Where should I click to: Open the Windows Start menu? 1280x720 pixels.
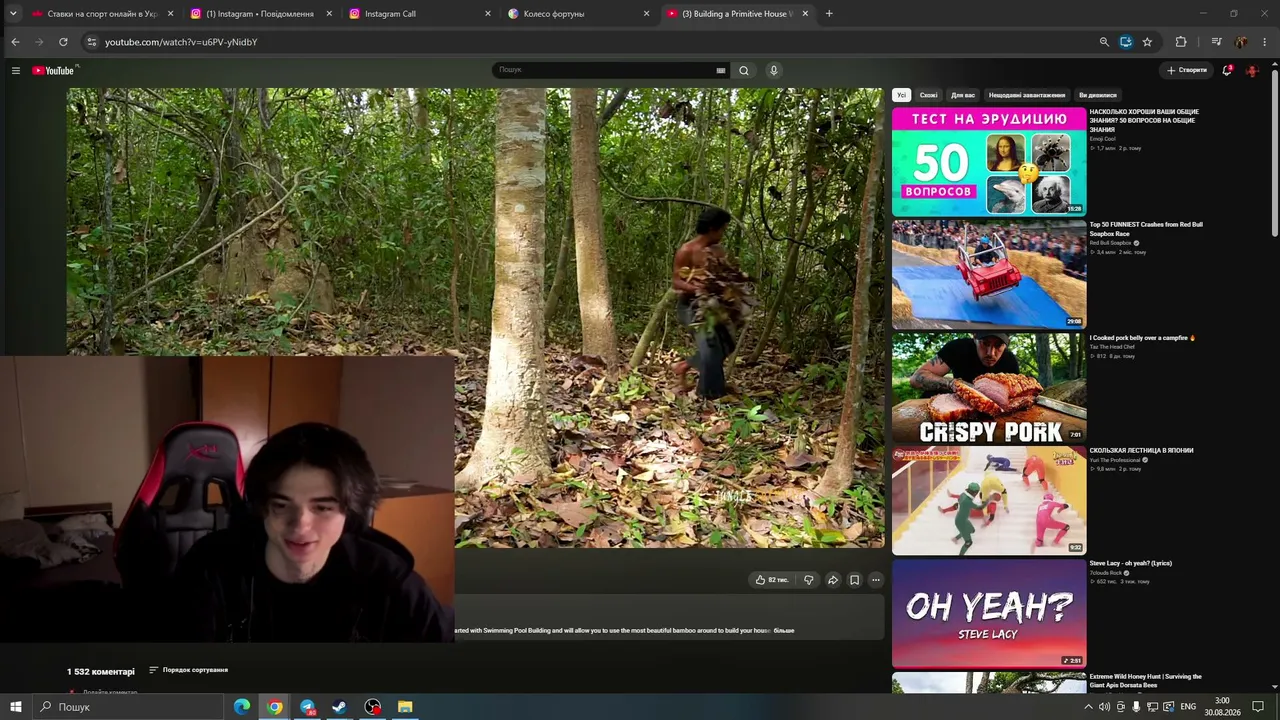[16, 707]
